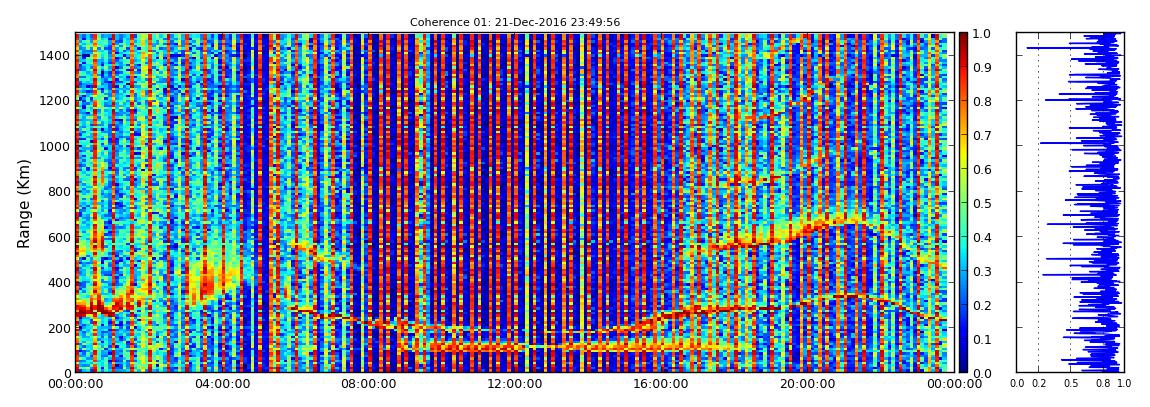The width and height of the screenshot is (1150, 407).
Task: Click the coherence colorbar strip
Action: click(963, 203)
